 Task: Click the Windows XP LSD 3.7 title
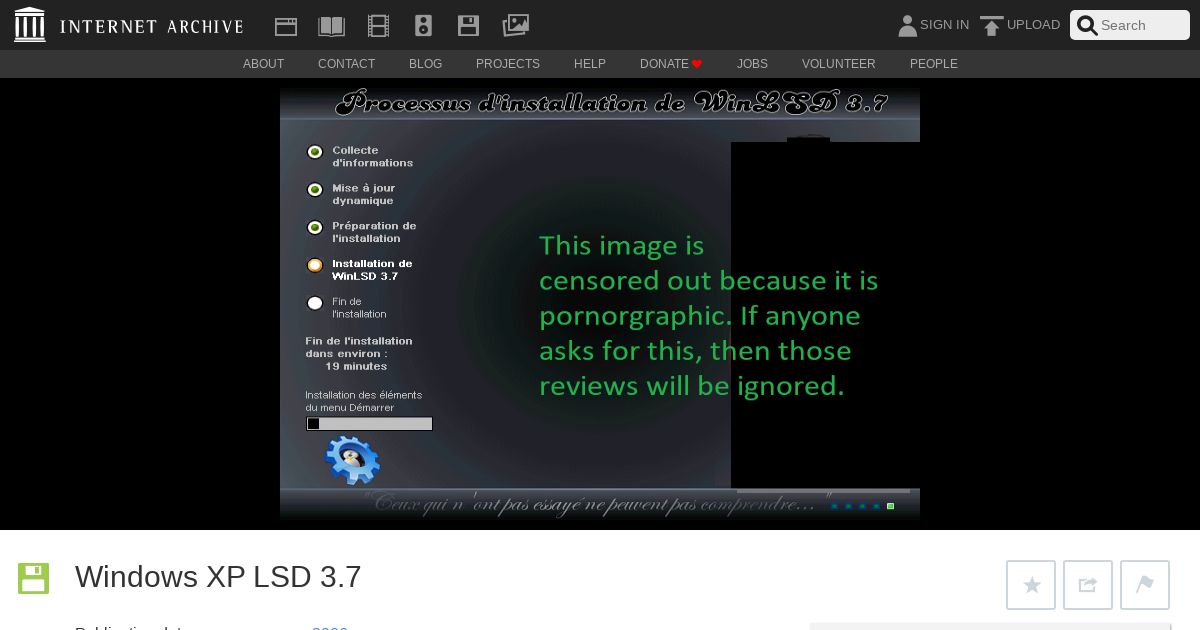click(x=218, y=577)
